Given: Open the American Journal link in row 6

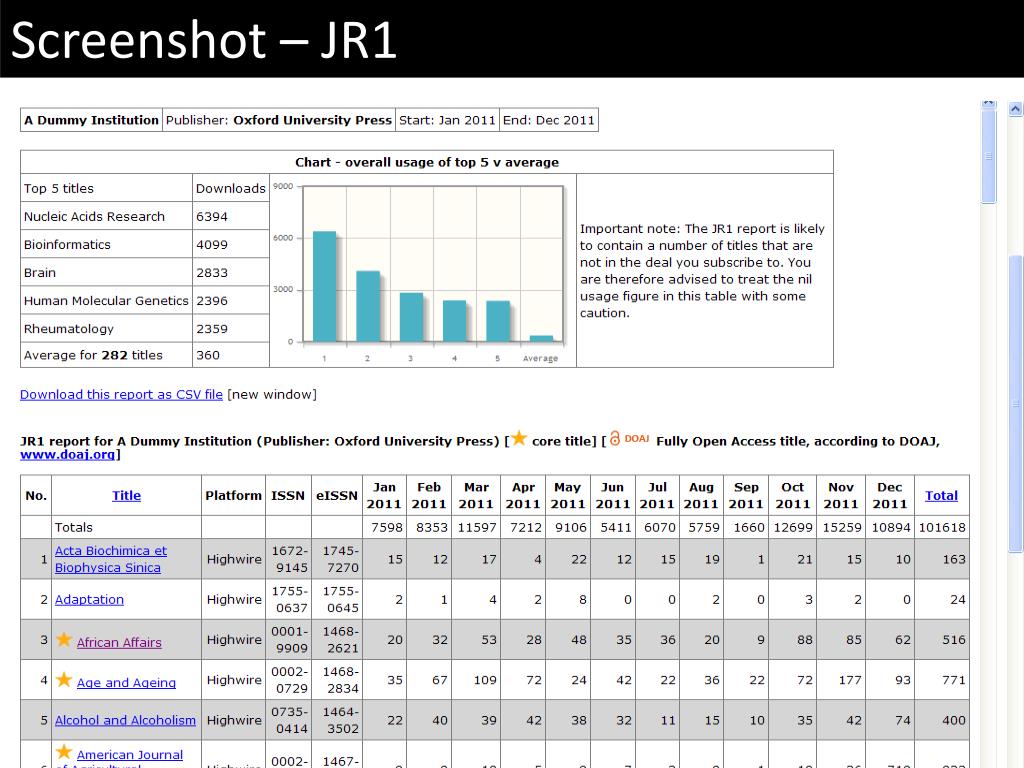Looking at the screenshot, I should (x=129, y=755).
